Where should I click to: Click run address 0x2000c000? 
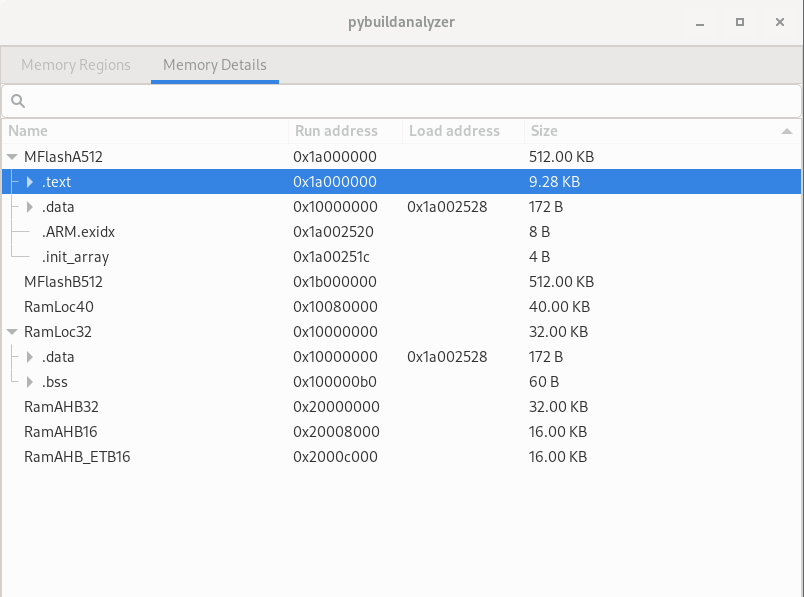pos(335,457)
